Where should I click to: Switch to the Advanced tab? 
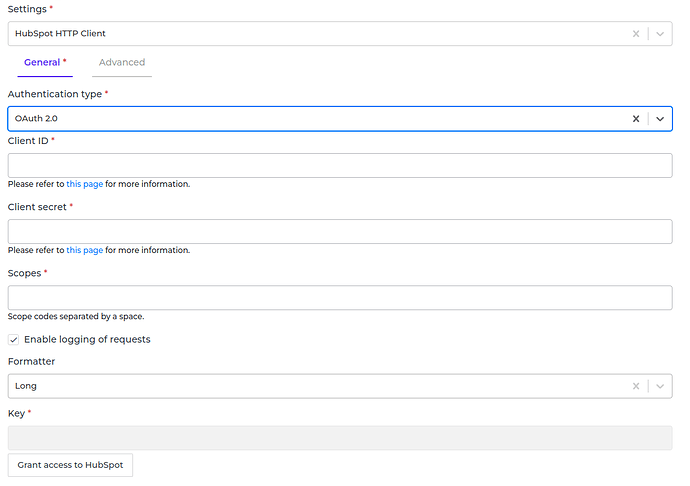point(122,63)
